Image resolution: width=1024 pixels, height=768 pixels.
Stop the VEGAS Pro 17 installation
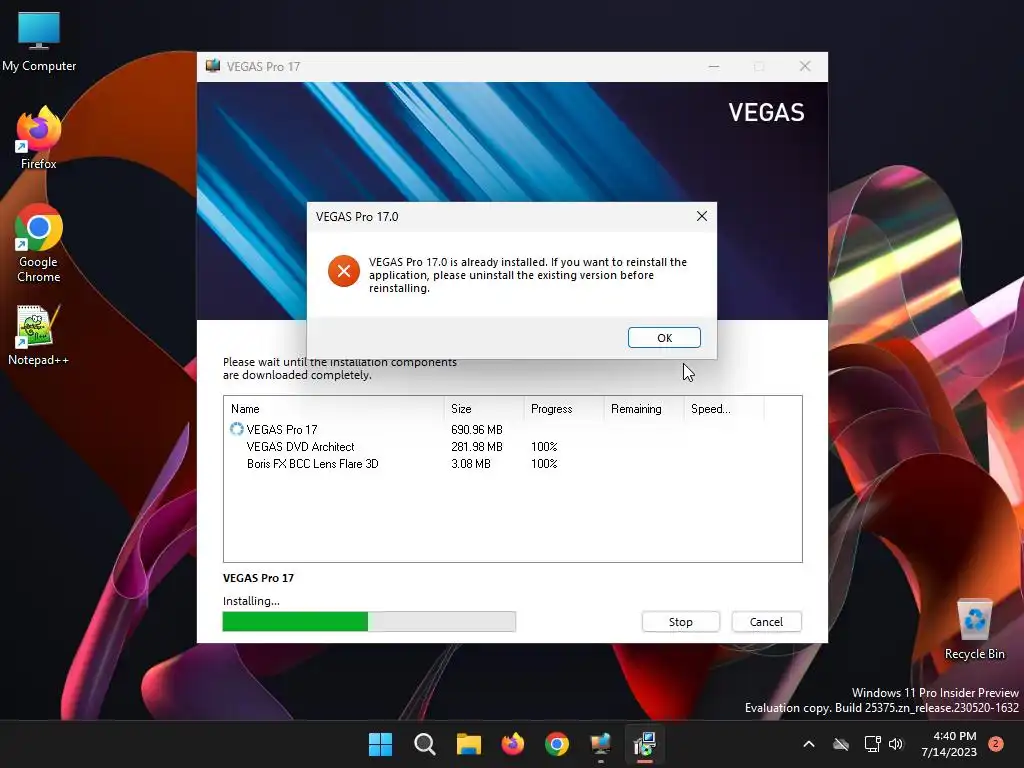tap(680, 622)
